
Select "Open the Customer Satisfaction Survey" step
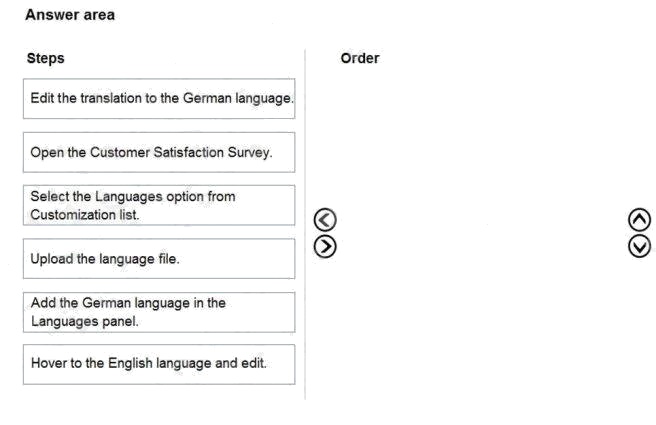pyautogui.click(x=159, y=152)
